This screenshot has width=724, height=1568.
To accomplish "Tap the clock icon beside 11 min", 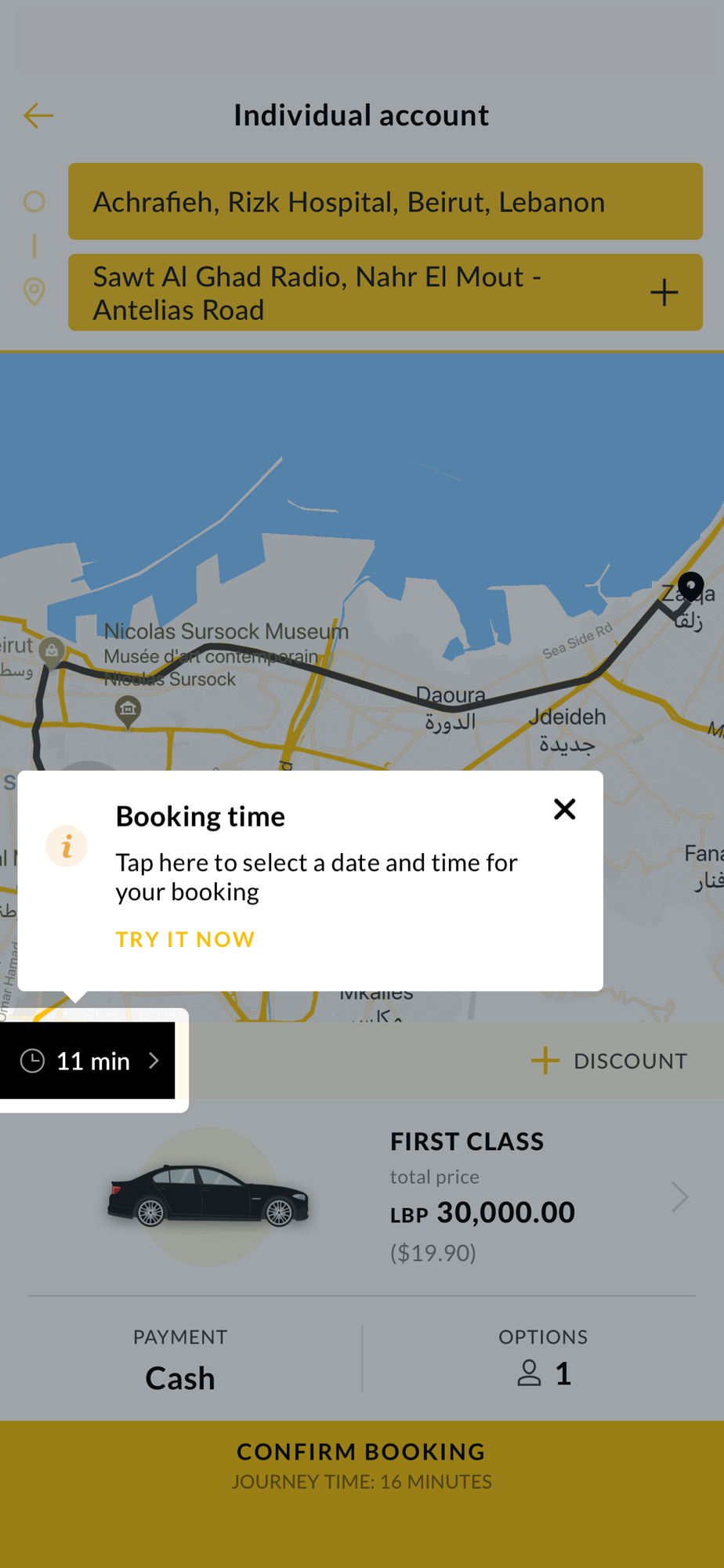I will click(32, 1061).
